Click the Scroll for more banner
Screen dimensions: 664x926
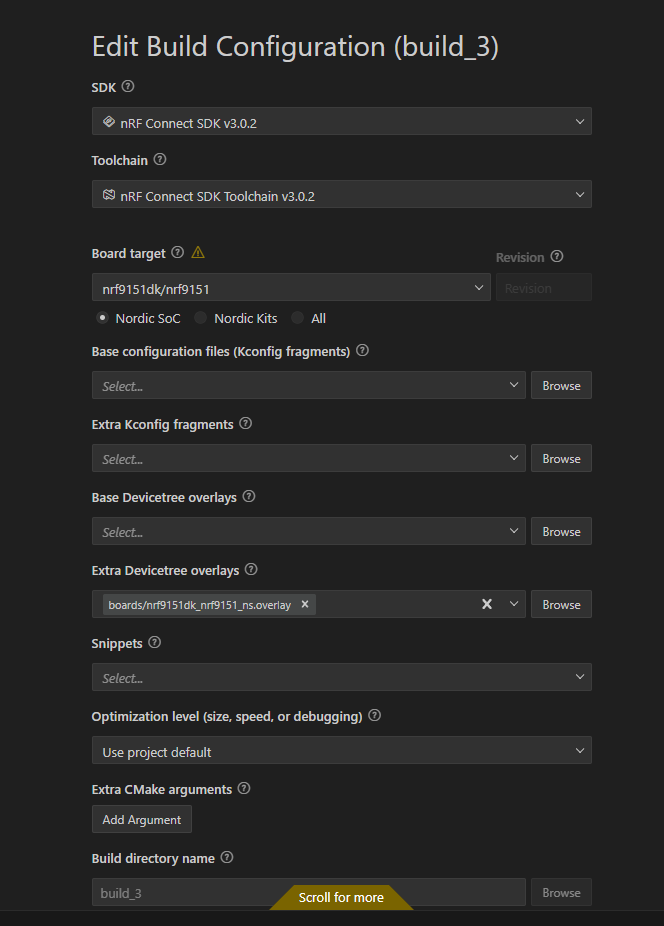(341, 897)
